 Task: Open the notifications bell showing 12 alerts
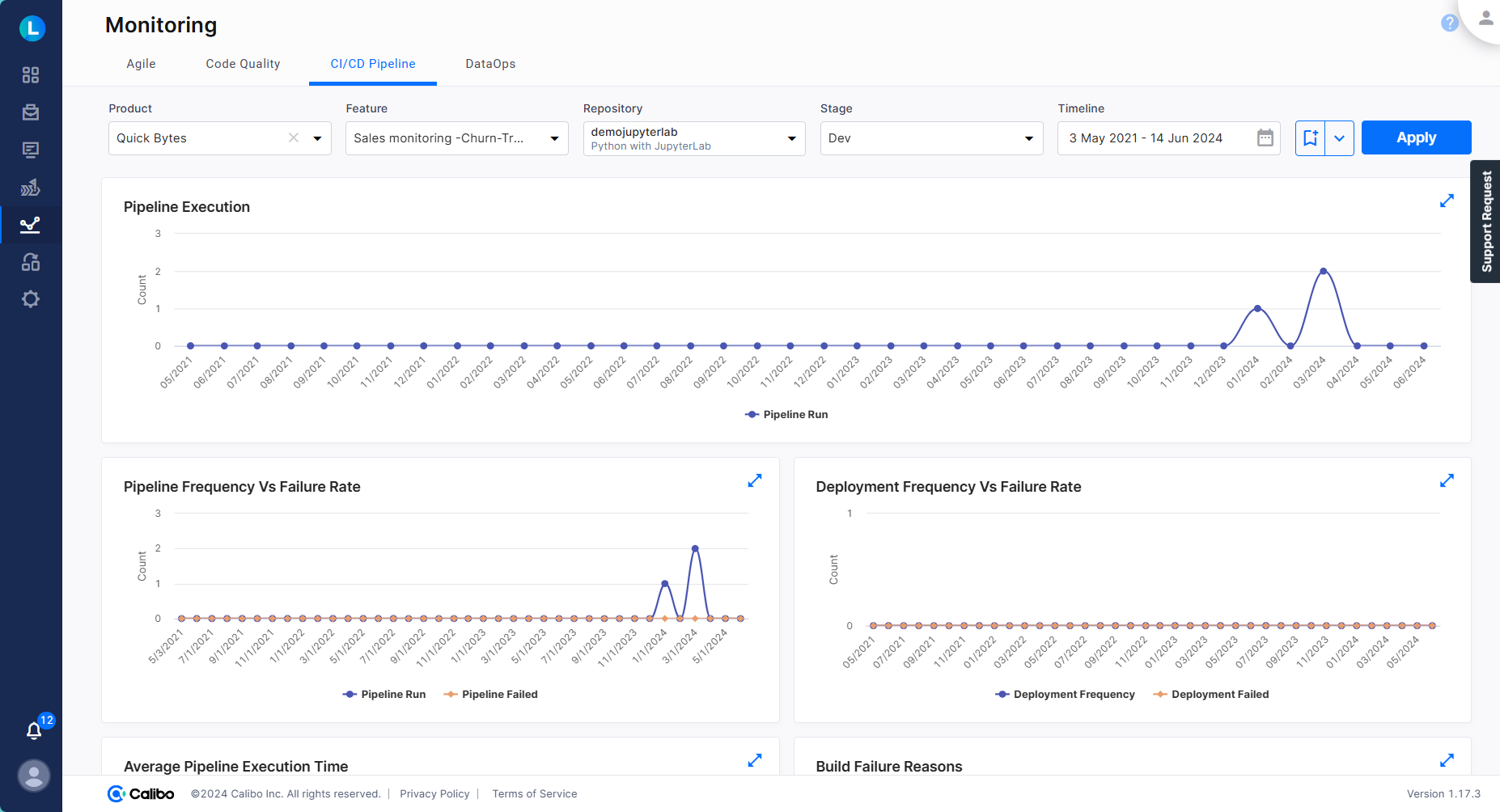click(x=34, y=730)
